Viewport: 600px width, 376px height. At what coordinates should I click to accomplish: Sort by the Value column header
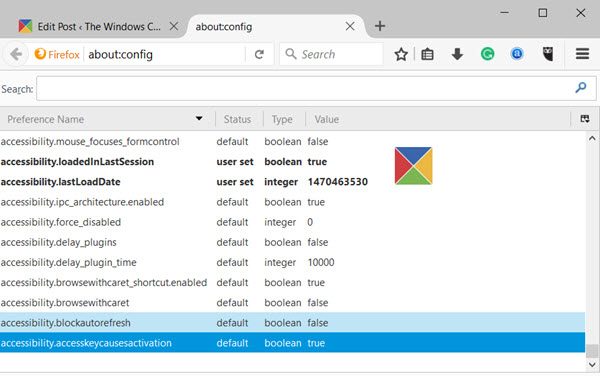(326, 119)
